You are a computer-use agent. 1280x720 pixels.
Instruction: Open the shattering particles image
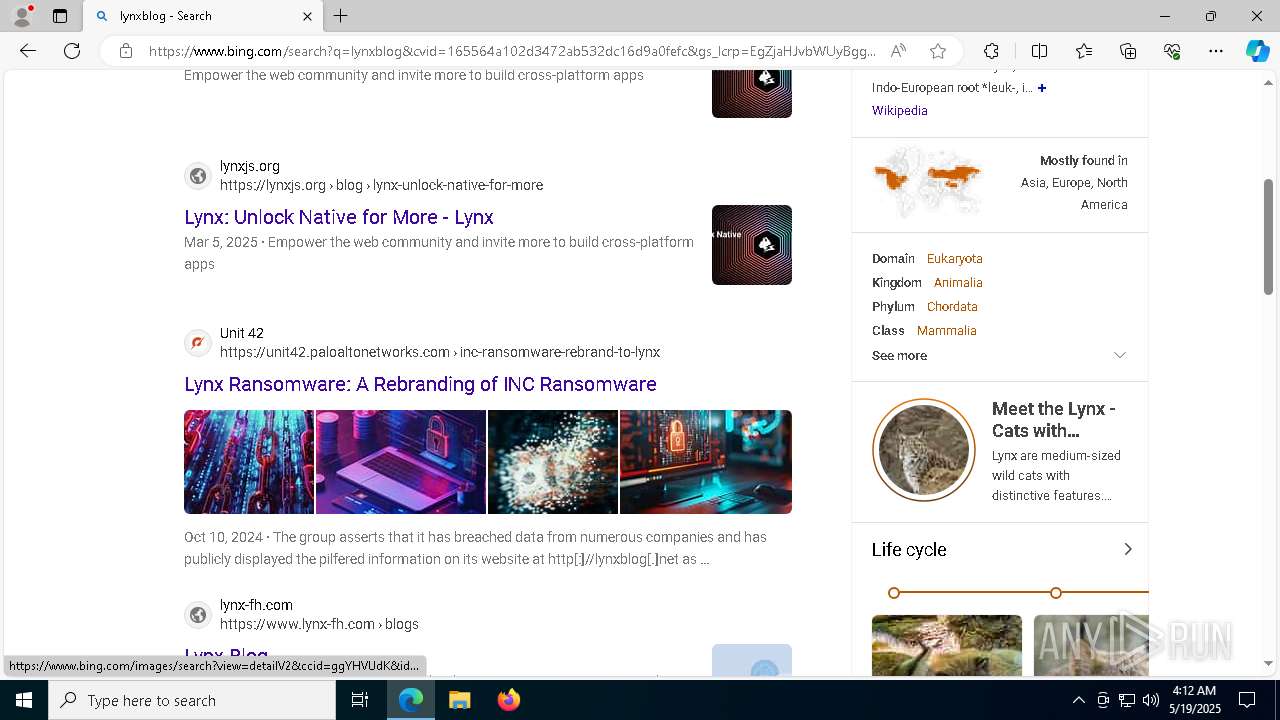tap(553, 462)
